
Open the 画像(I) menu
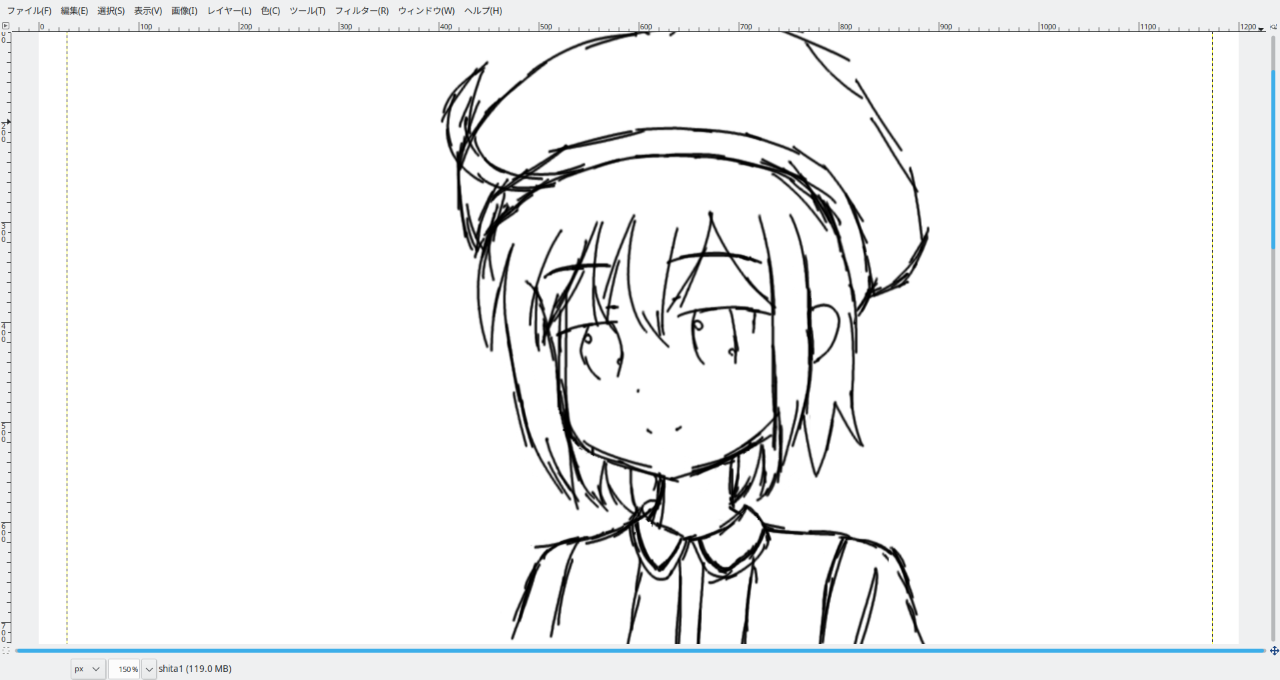pos(184,10)
